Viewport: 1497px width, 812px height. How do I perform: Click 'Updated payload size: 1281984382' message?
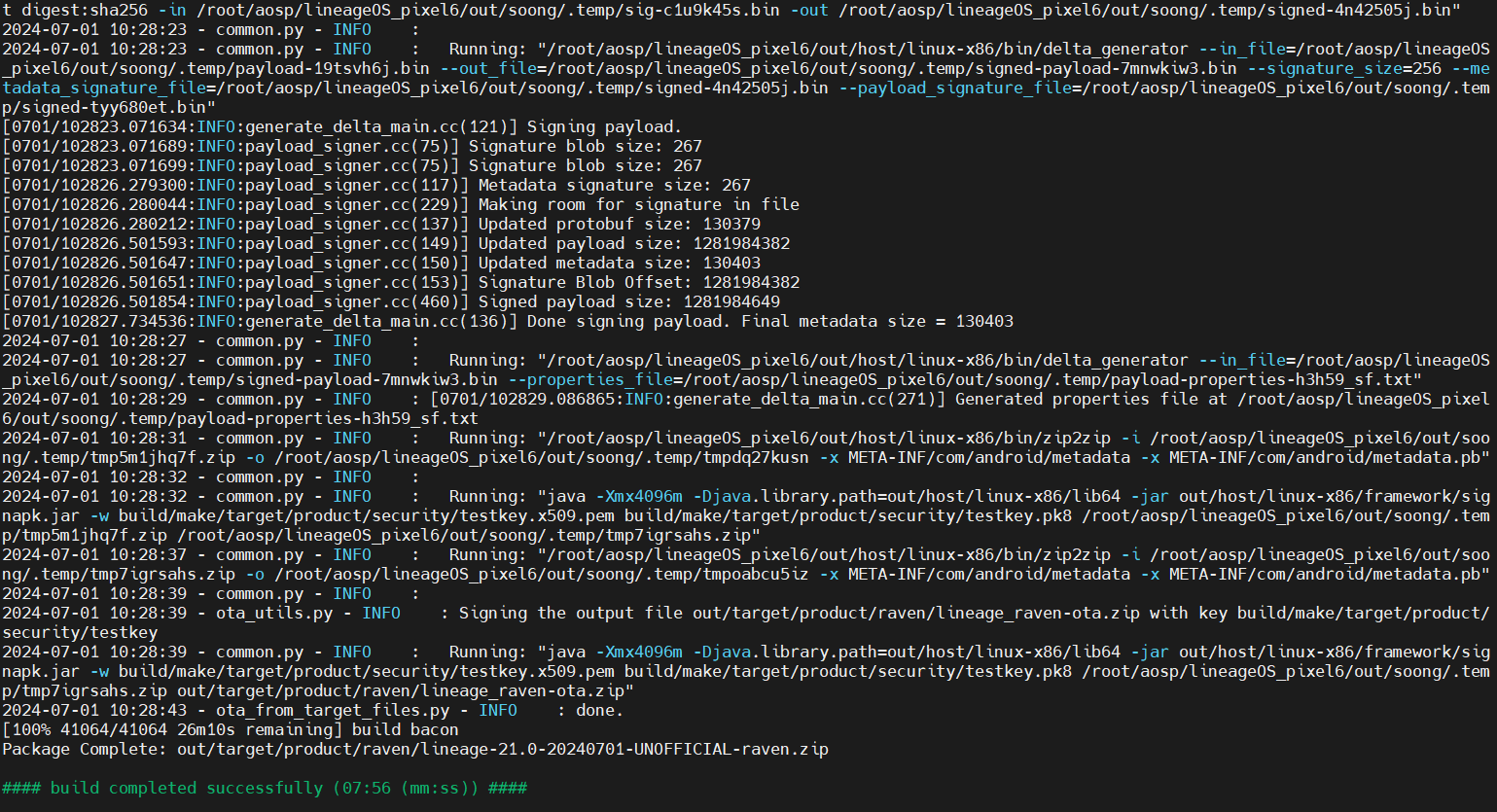pyautogui.click(x=634, y=243)
